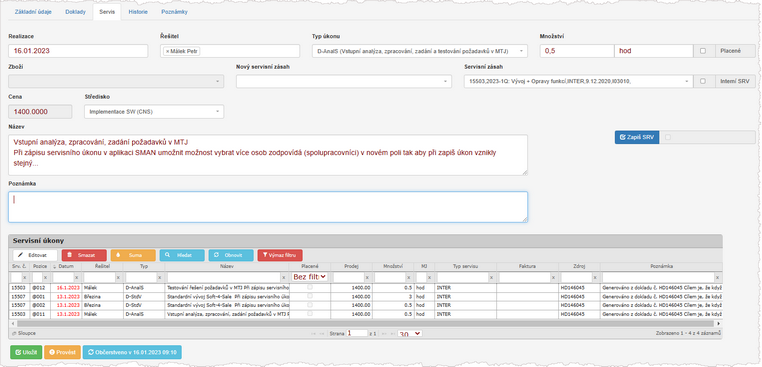Clear the Množství column filter

(x=409, y=277)
